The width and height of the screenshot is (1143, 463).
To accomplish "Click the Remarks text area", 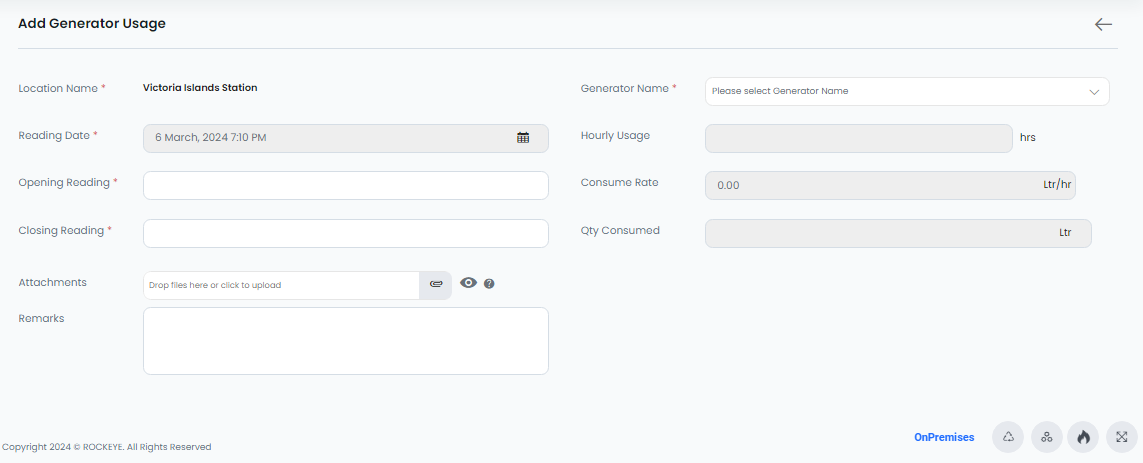I will 346,341.
